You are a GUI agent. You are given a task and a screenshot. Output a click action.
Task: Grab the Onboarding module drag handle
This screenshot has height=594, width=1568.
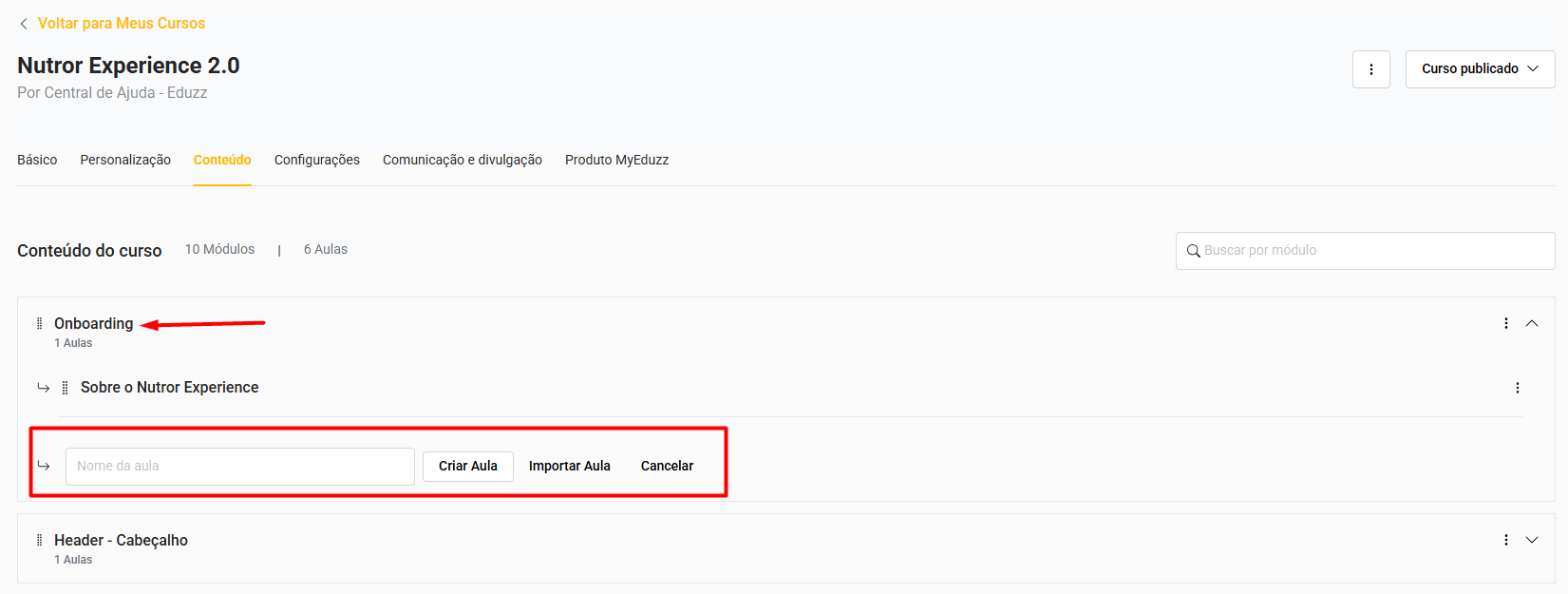(x=39, y=323)
